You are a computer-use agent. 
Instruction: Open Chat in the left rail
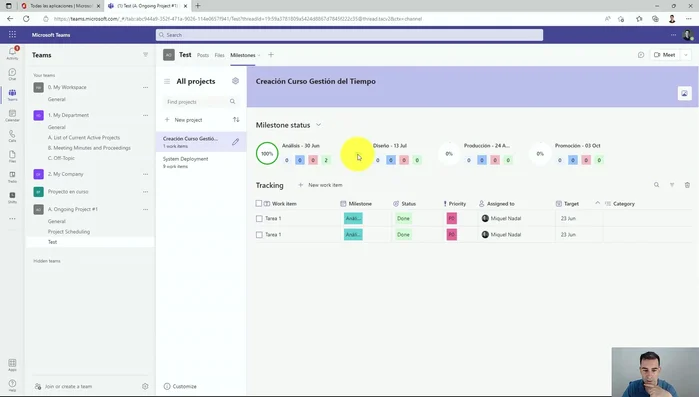point(12,74)
